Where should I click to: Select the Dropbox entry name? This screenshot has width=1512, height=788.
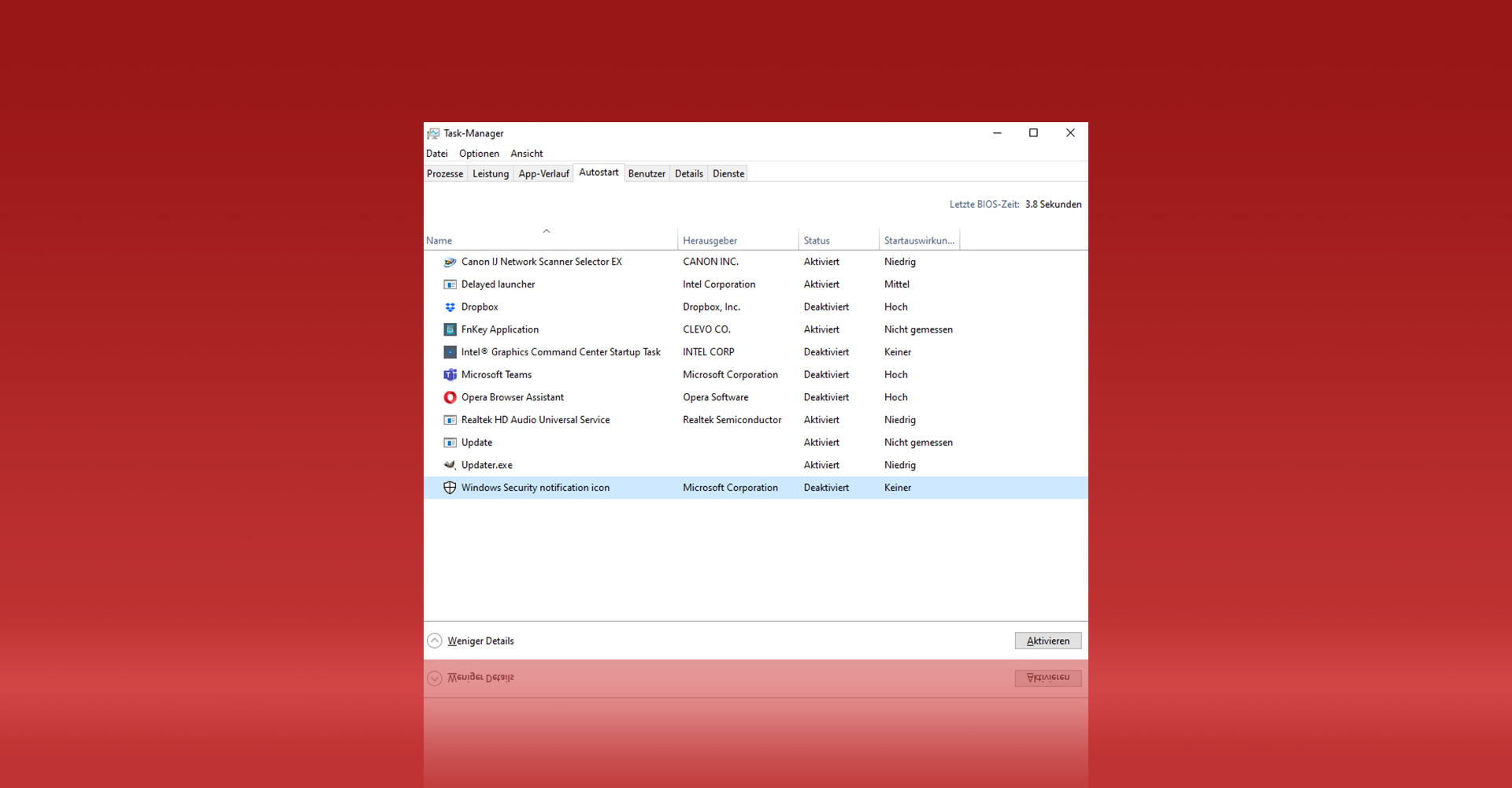[x=480, y=307]
